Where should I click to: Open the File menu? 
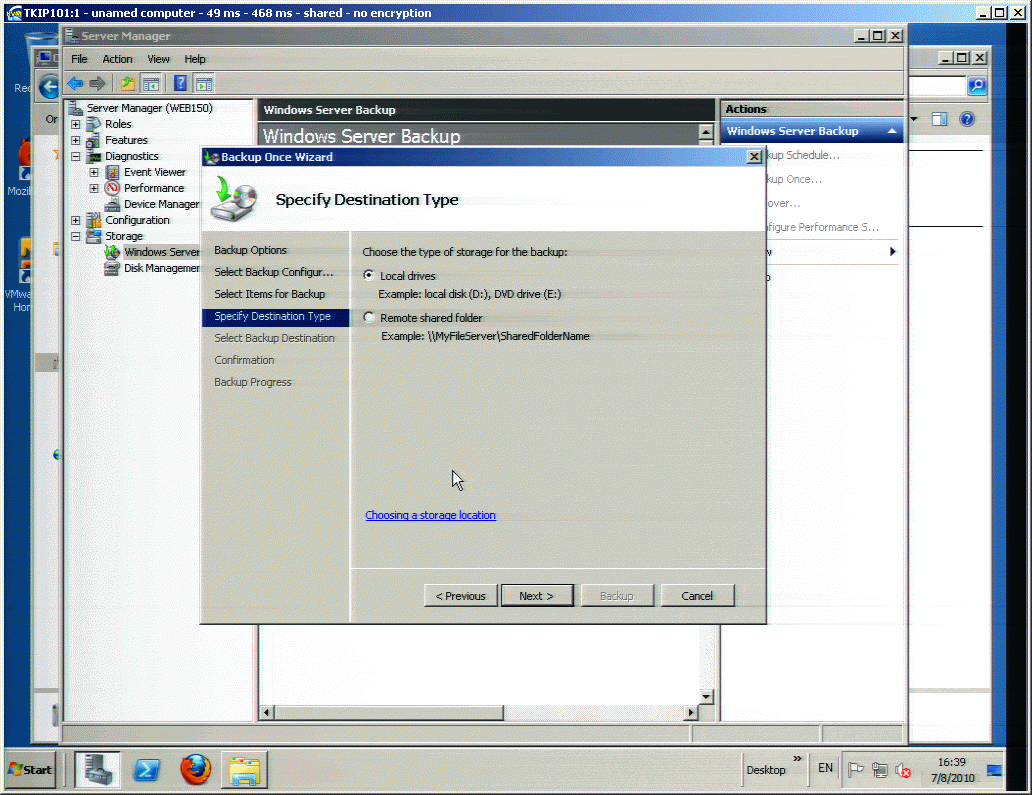[x=79, y=59]
